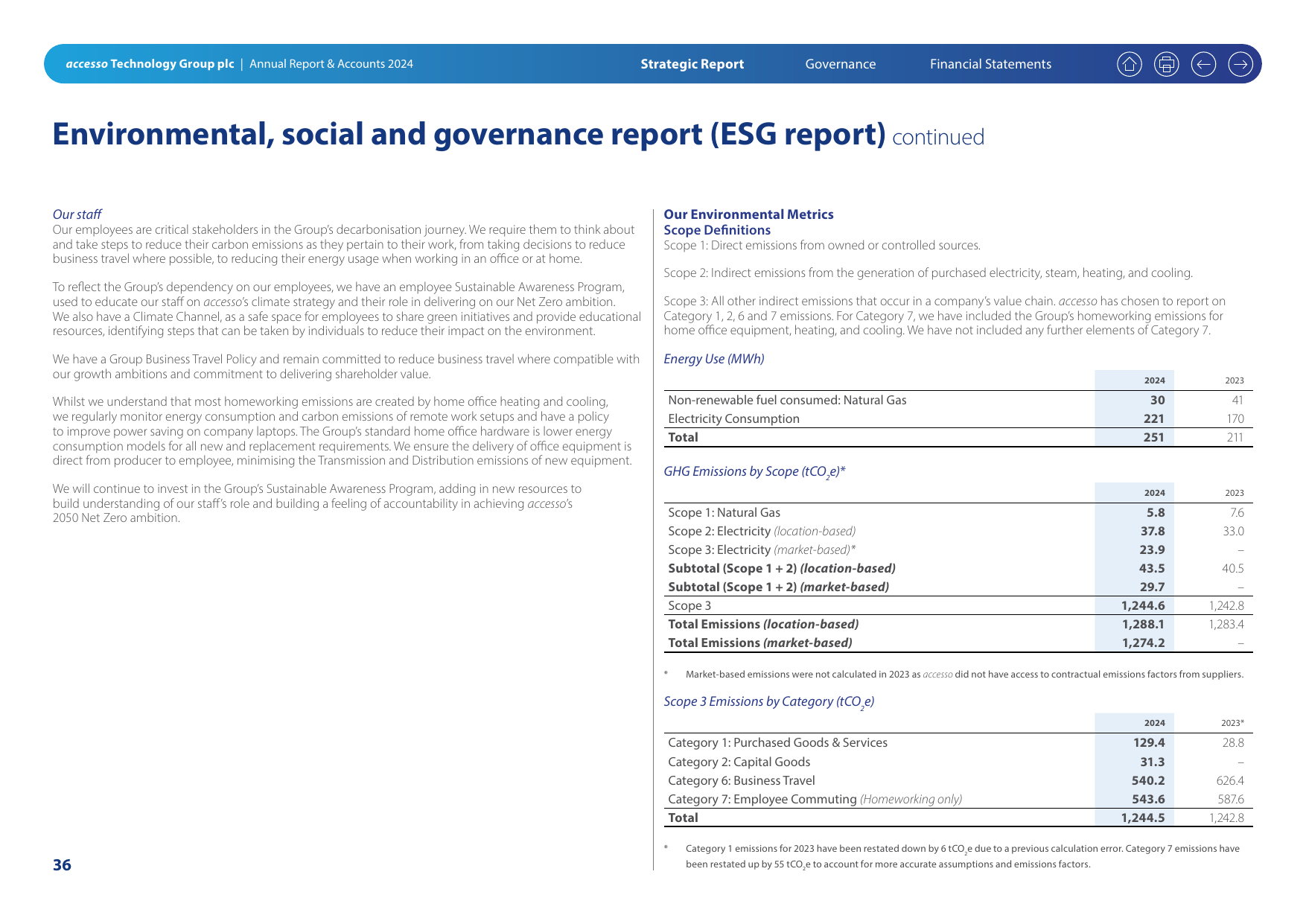Screen dimensions: 1306x924
Task: Go to next page arrow icon
Action: 1240,64
